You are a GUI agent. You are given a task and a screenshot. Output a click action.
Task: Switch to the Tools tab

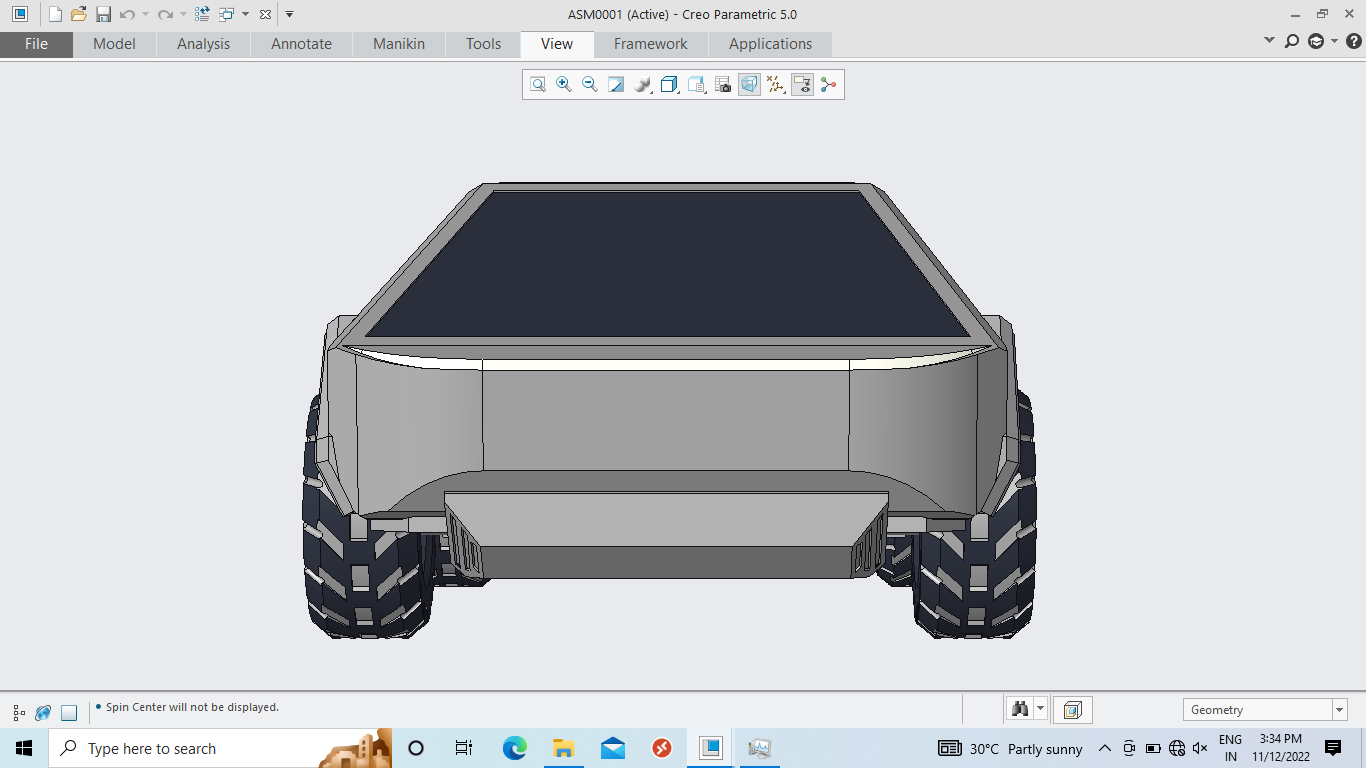tap(483, 44)
